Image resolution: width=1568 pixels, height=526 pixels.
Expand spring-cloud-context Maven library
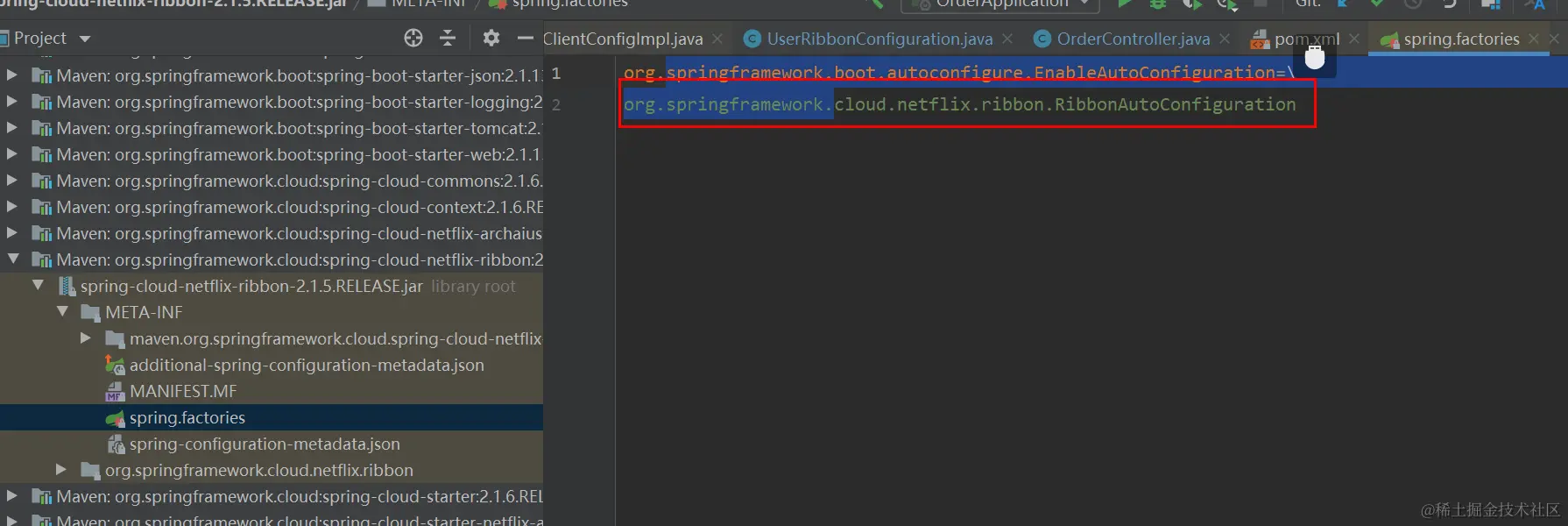[x=12, y=207]
